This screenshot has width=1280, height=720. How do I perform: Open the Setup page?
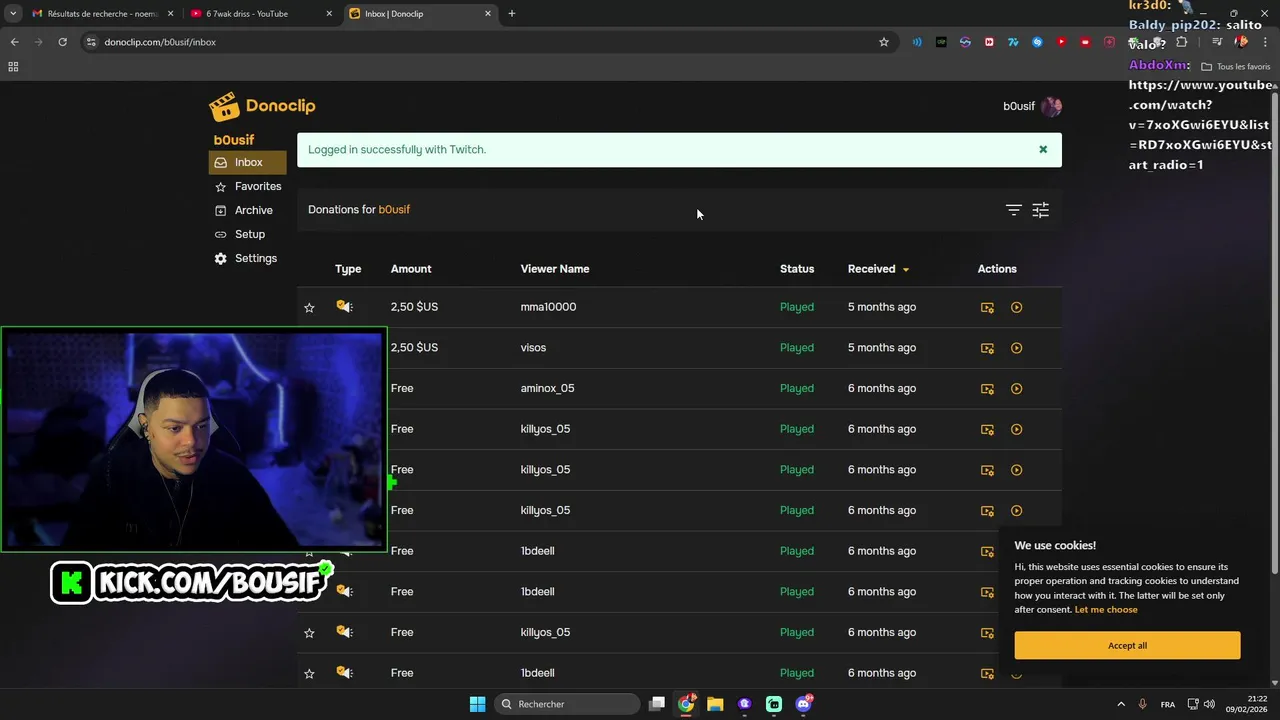pos(240,234)
